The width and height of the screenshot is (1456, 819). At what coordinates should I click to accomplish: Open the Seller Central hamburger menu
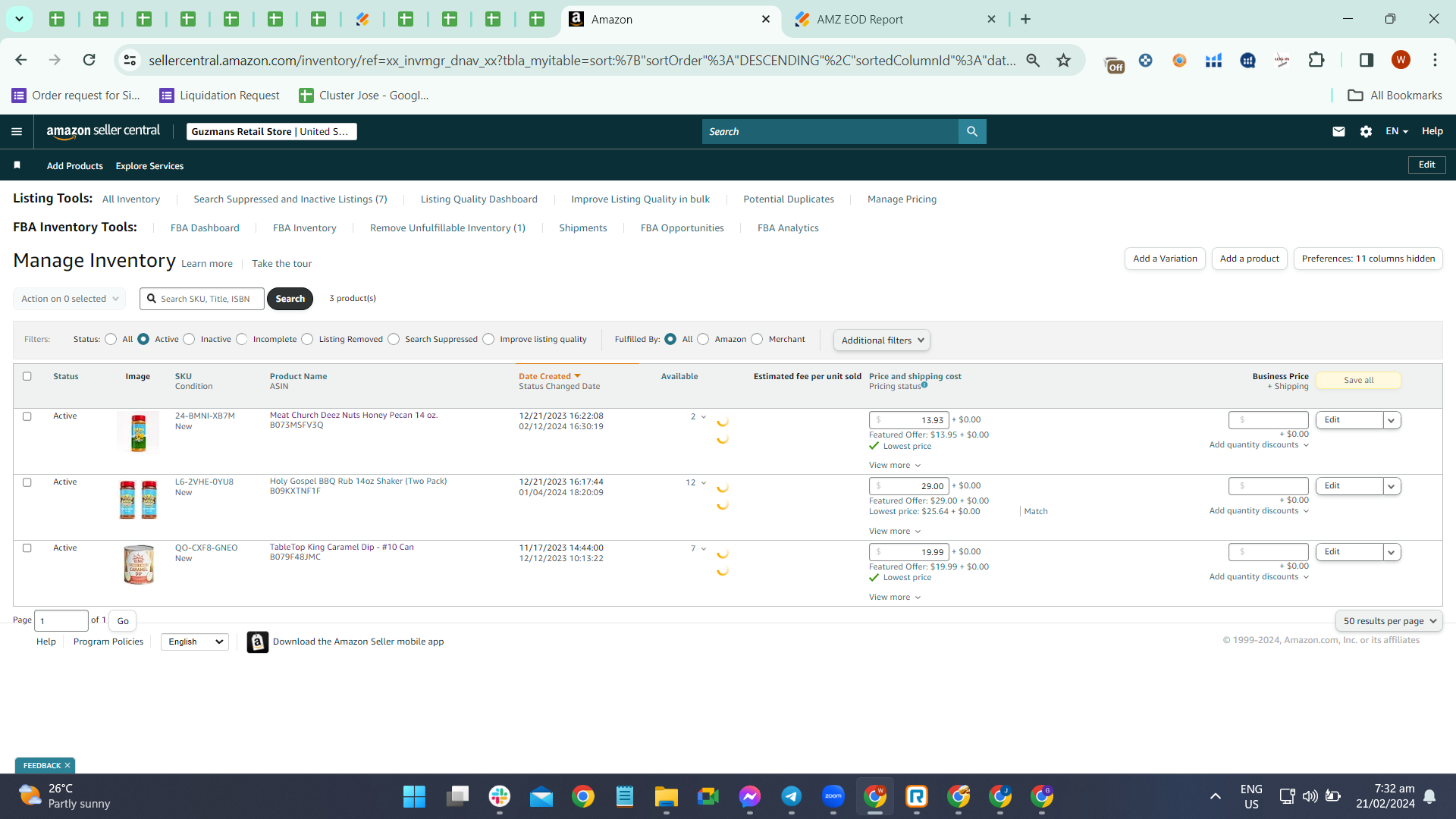tap(17, 131)
